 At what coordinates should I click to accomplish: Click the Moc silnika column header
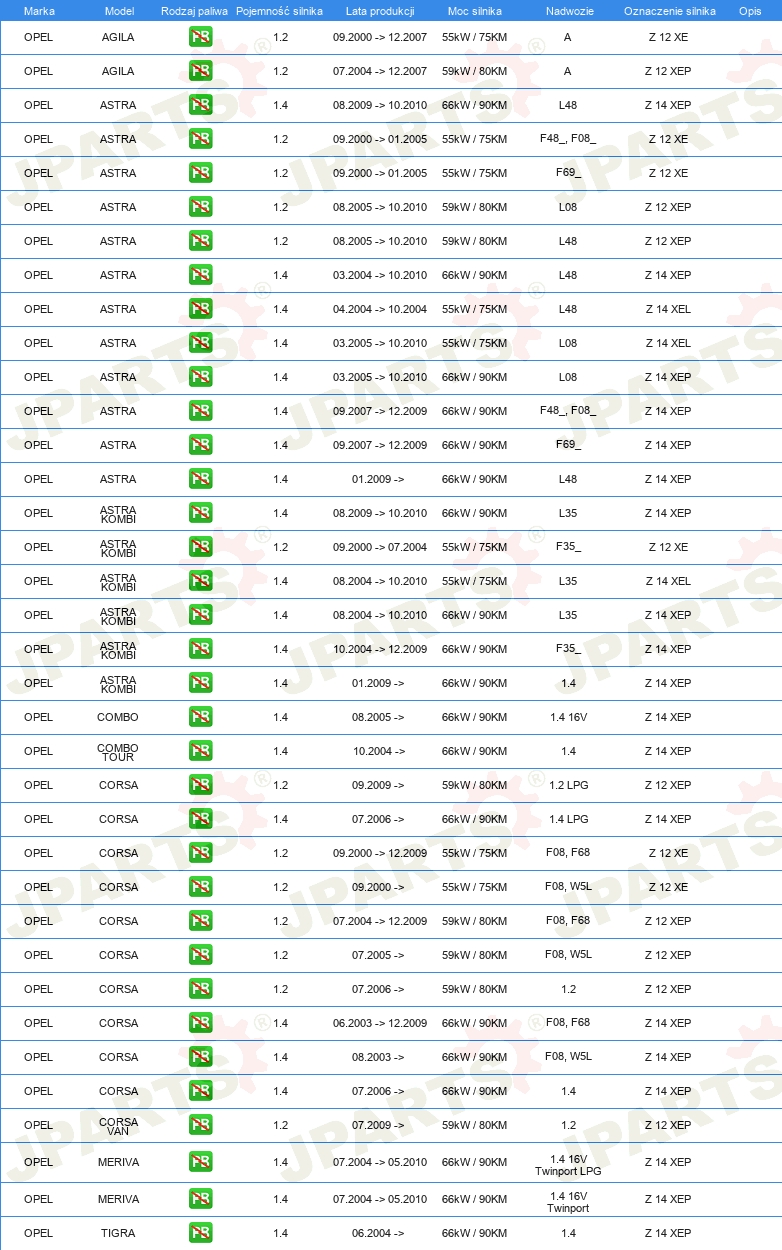pos(474,11)
